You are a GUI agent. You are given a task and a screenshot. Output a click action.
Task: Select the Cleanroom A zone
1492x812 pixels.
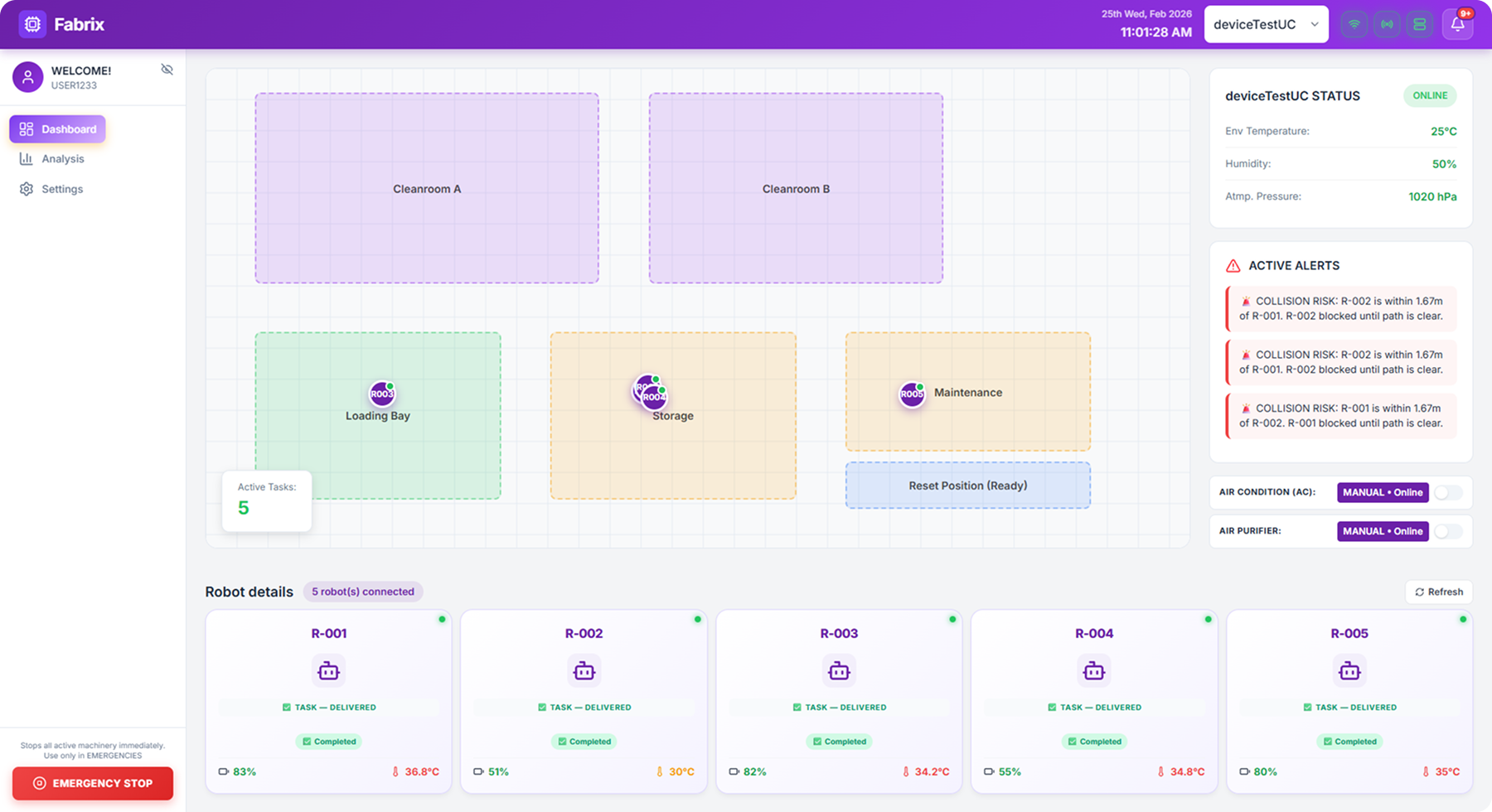[427, 188]
